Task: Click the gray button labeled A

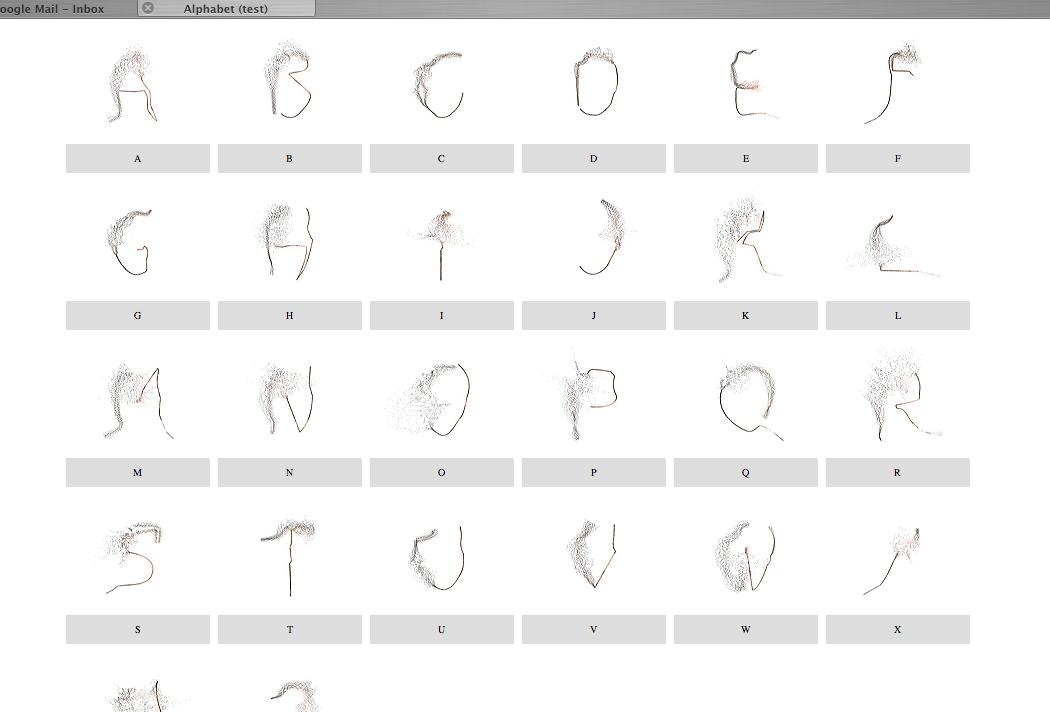Action: click(x=138, y=159)
